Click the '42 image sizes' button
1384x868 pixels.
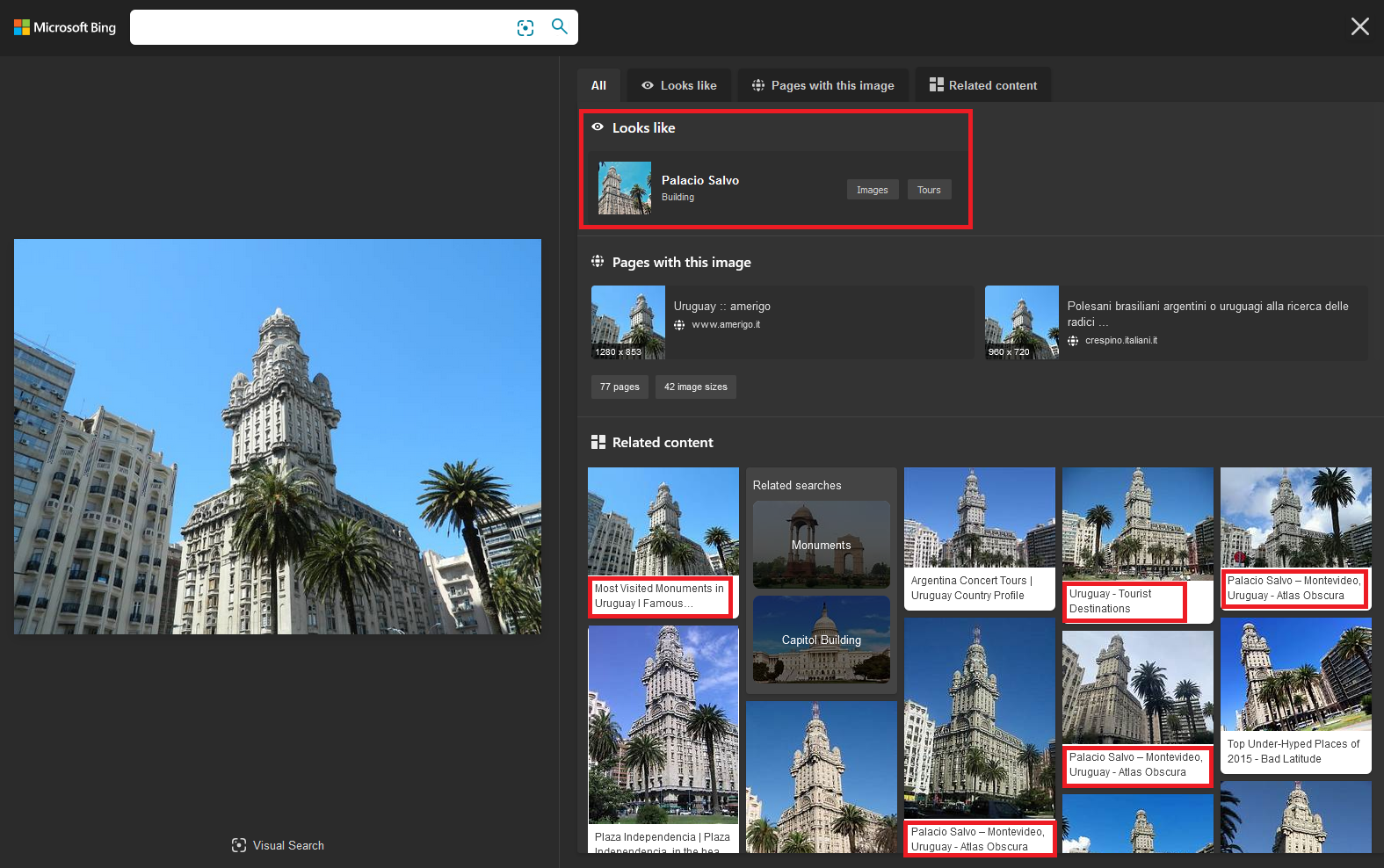(x=696, y=387)
